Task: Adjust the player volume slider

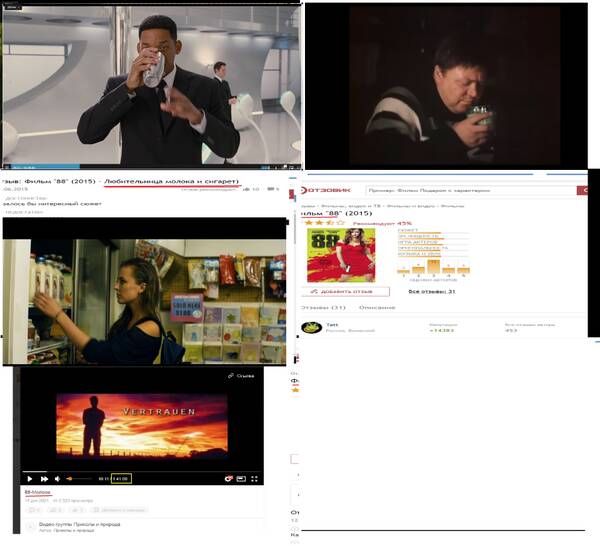Action: [x=79, y=479]
